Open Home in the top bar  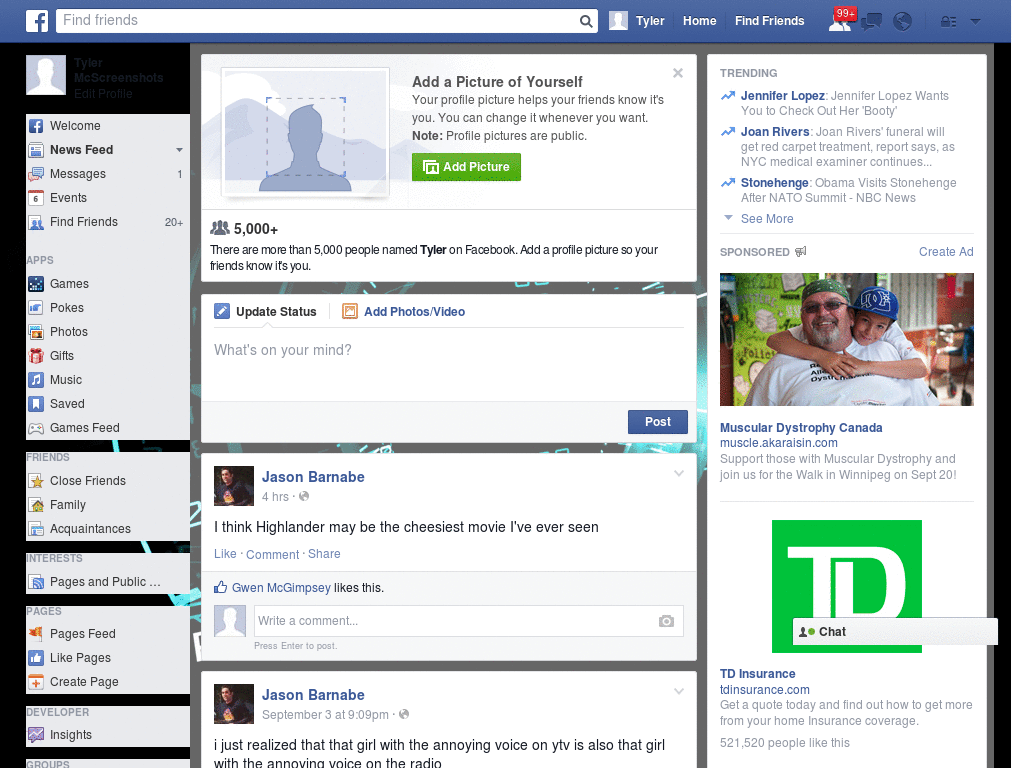click(x=699, y=21)
